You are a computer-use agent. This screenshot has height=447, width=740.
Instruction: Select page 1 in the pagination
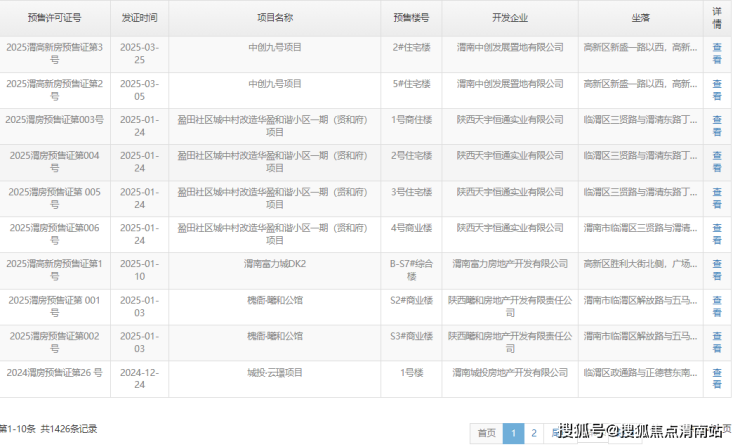[x=512, y=433]
